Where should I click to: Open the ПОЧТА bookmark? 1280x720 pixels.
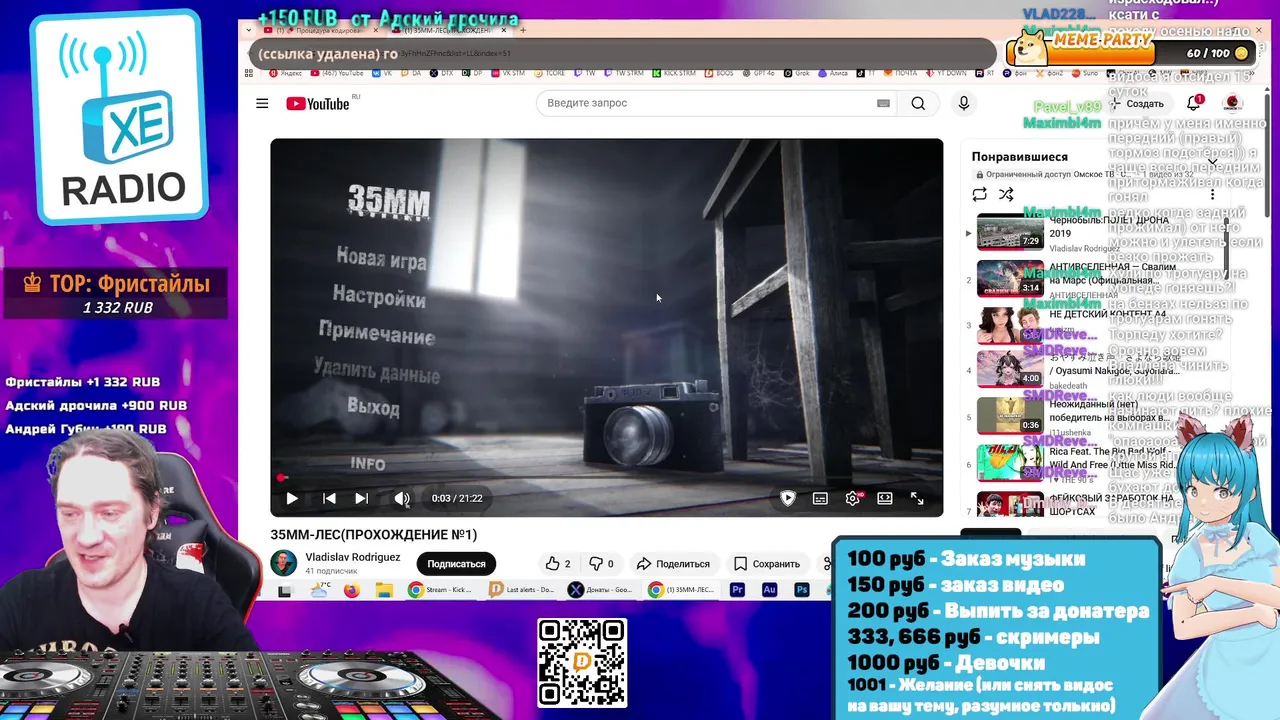pyautogui.click(x=900, y=73)
